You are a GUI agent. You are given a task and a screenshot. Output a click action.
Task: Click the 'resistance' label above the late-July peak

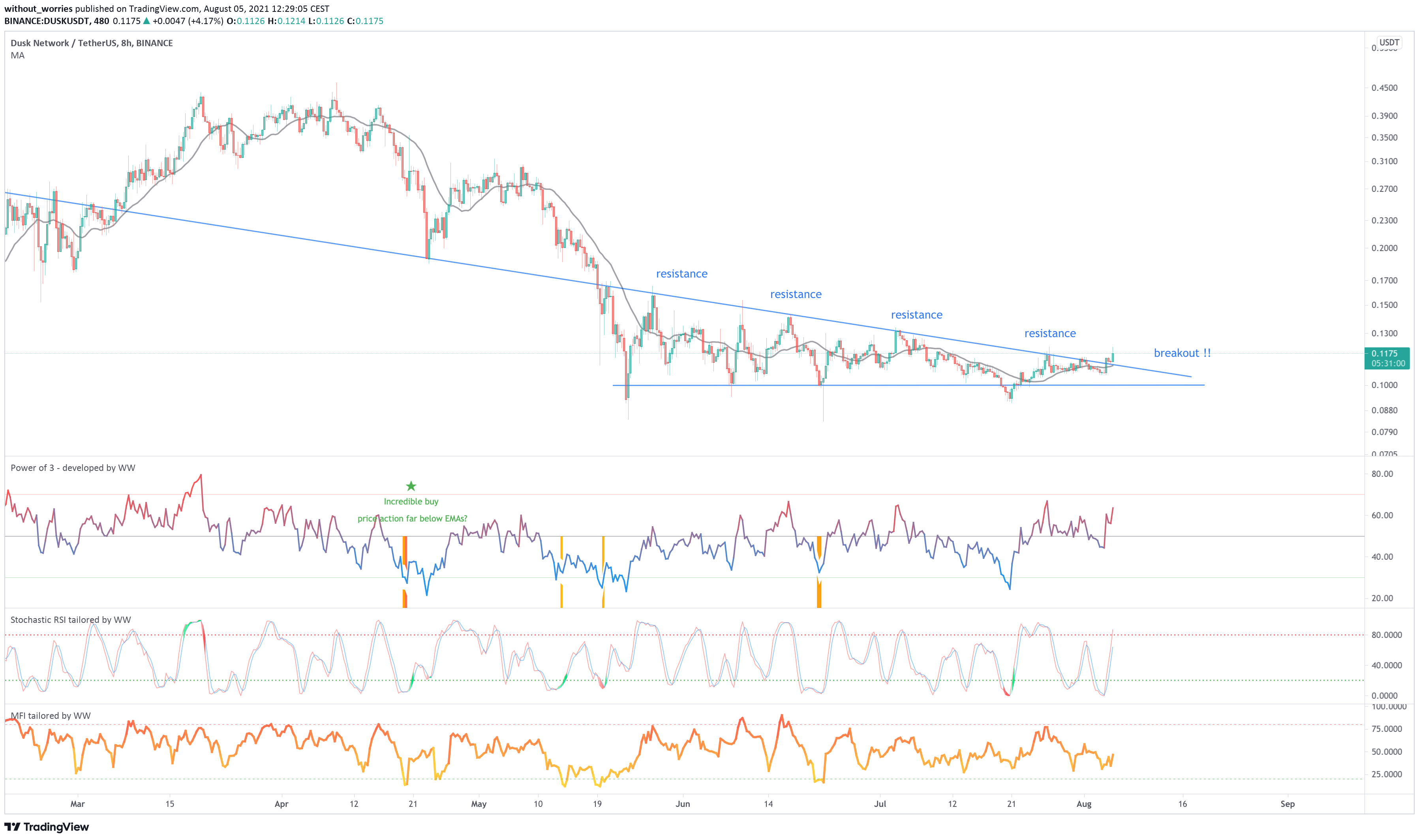click(x=1049, y=334)
